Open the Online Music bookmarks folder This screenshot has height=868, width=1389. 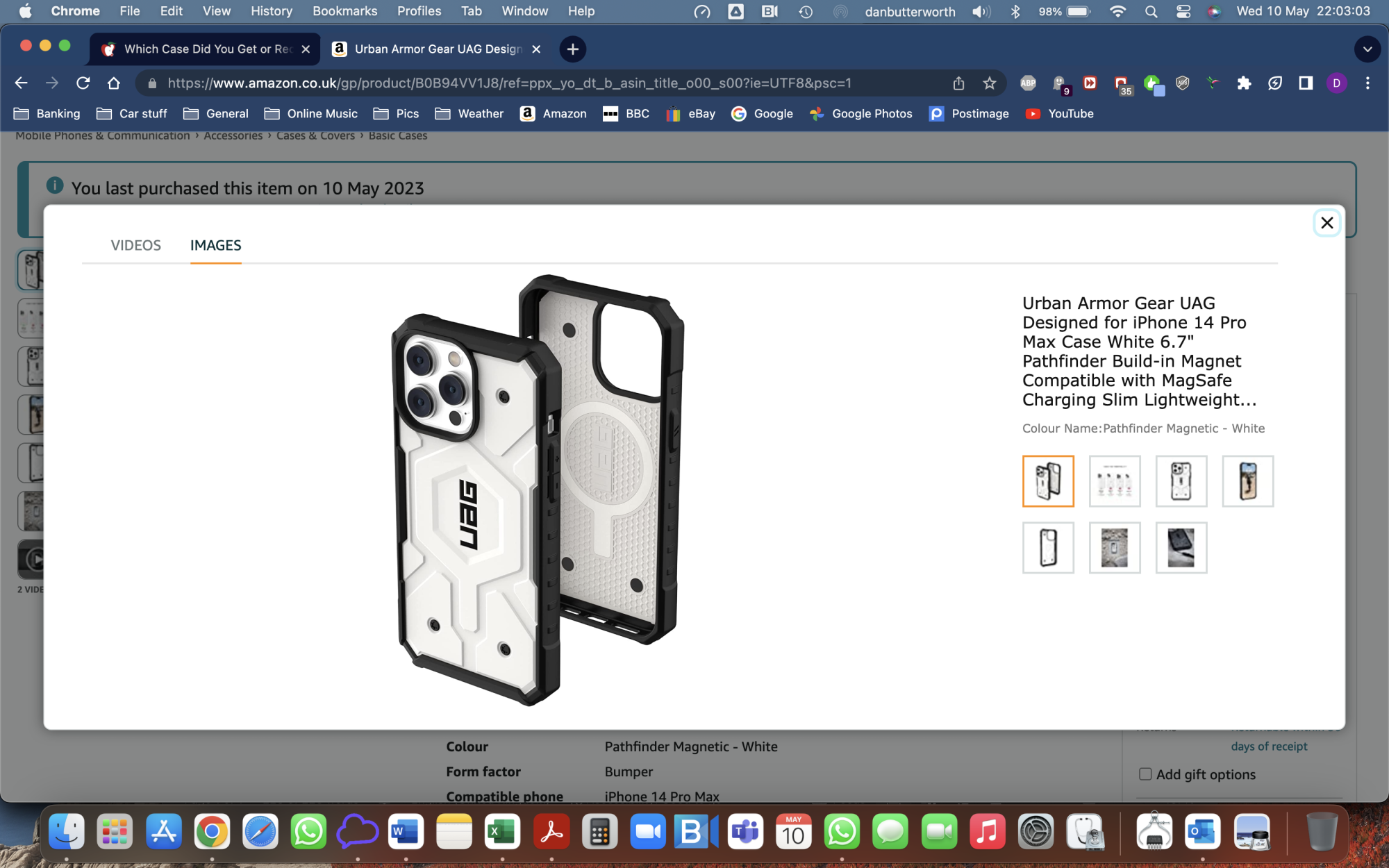click(311, 114)
